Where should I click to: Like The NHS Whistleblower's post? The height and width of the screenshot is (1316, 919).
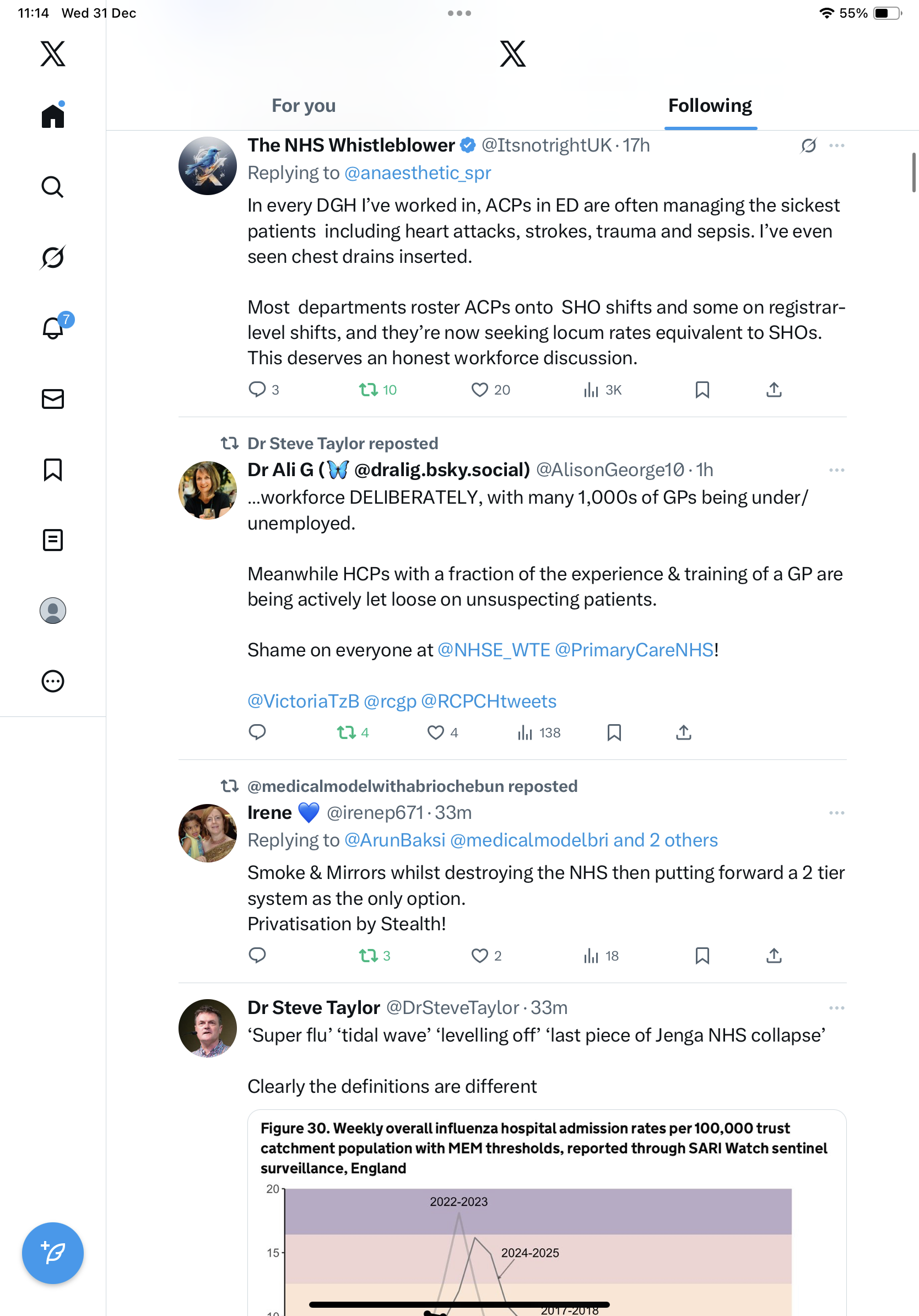[479, 390]
